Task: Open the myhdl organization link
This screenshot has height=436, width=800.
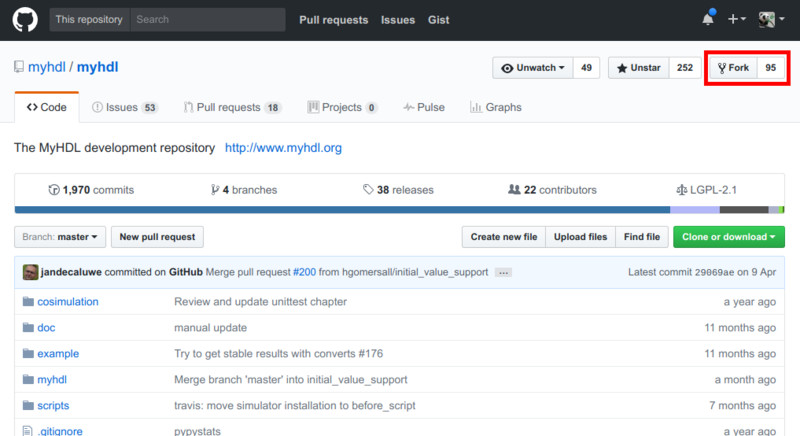Action: click(47, 67)
